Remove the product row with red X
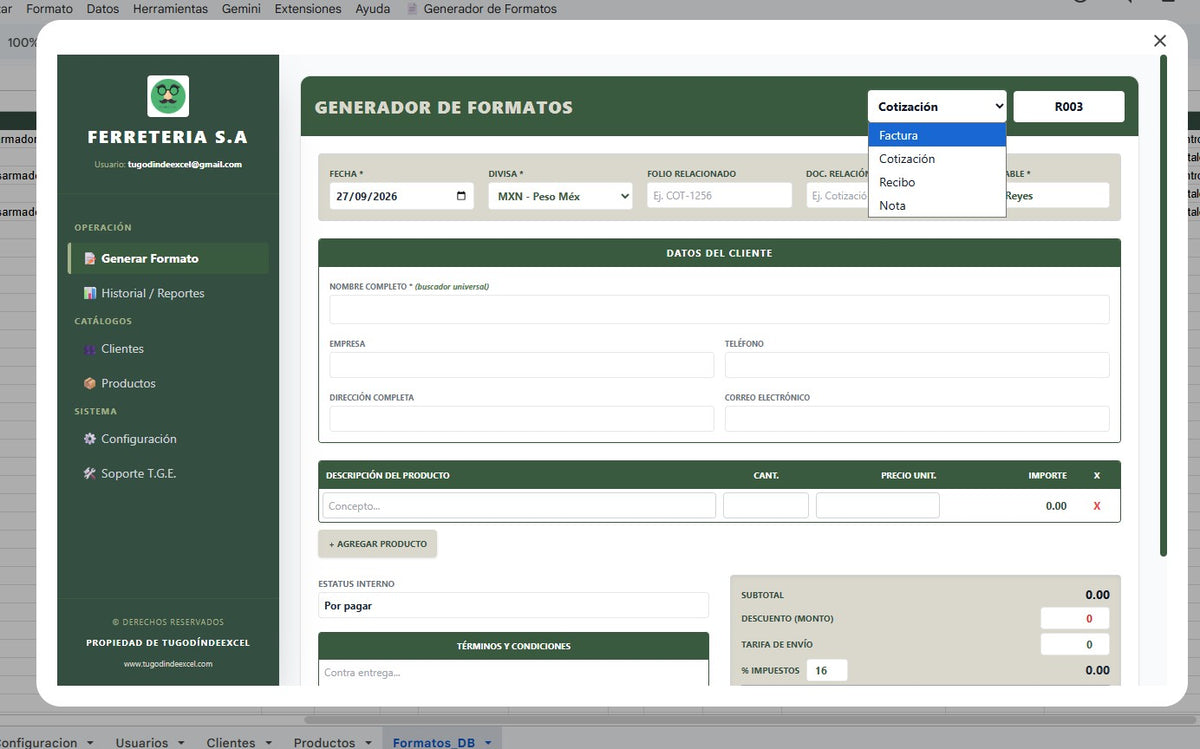Viewport: 1200px width, 749px height. pos(1097,506)
